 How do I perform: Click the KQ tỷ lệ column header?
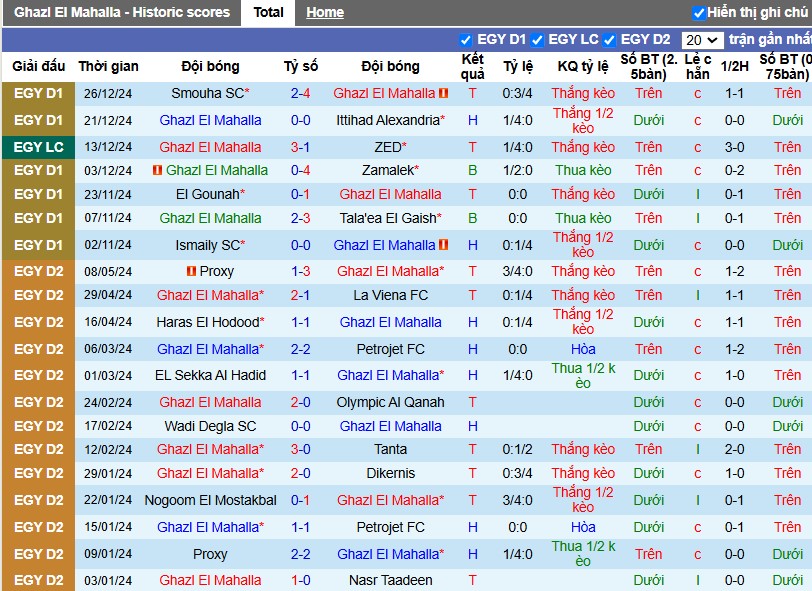pos(583,66)
